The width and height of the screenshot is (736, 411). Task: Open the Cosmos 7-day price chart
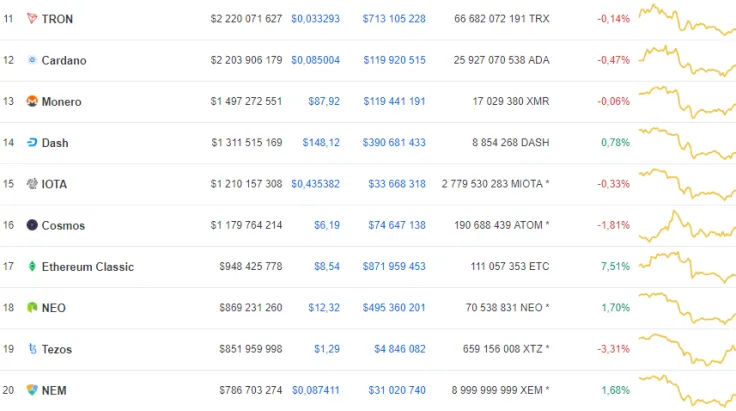pyautogui.click(x=687, y=226)
